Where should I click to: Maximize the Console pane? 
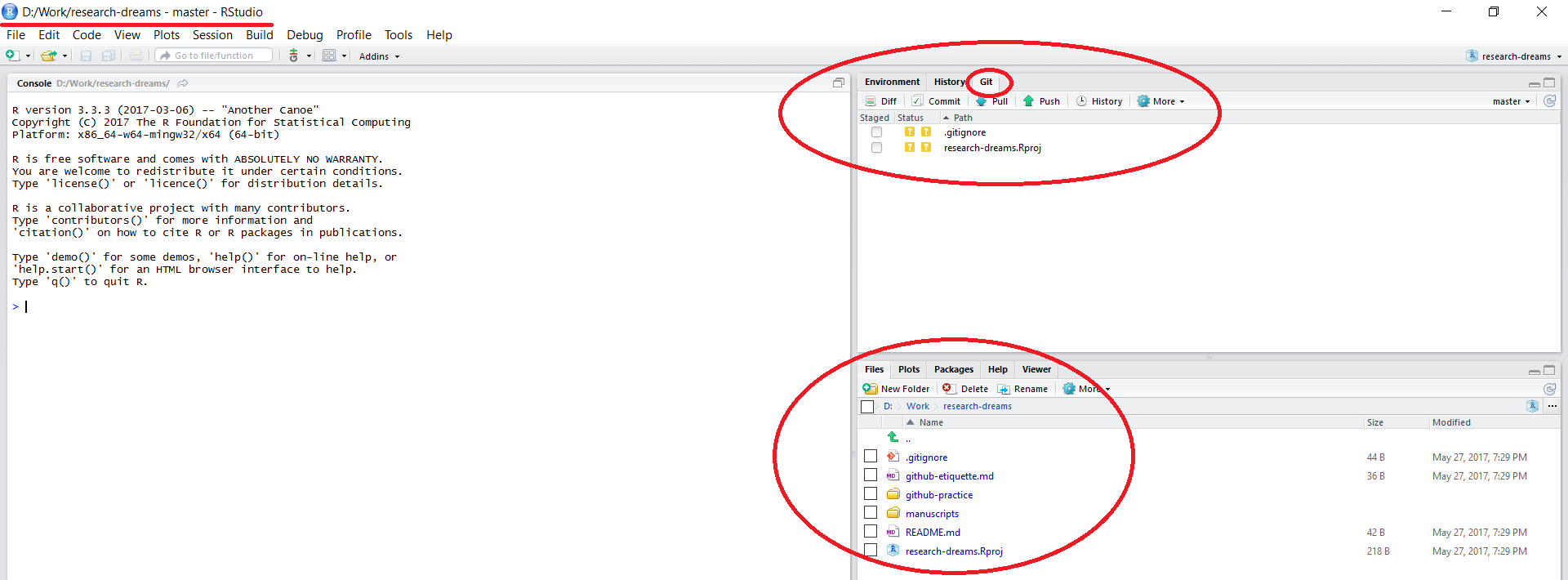point(838,83)
